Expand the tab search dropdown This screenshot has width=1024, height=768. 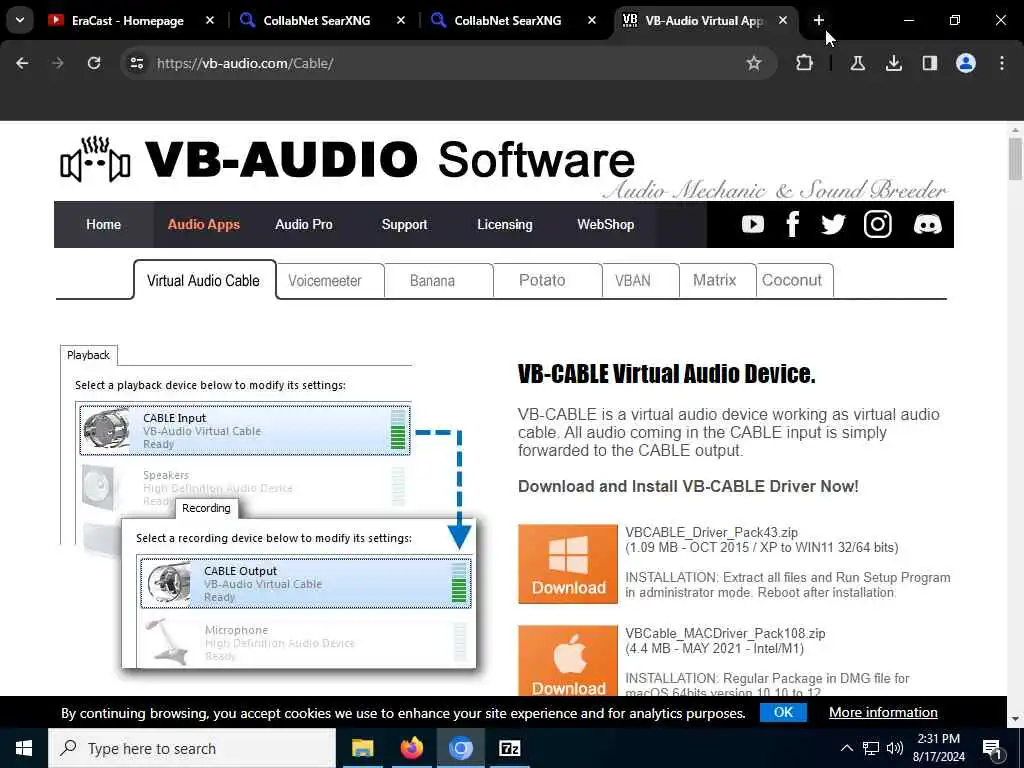[20, 20]
